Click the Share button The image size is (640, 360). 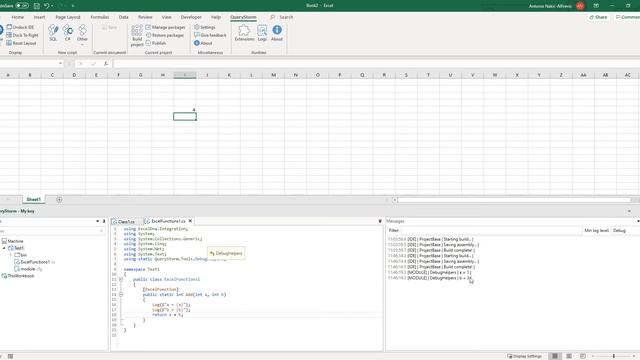[x=598, y=17]
